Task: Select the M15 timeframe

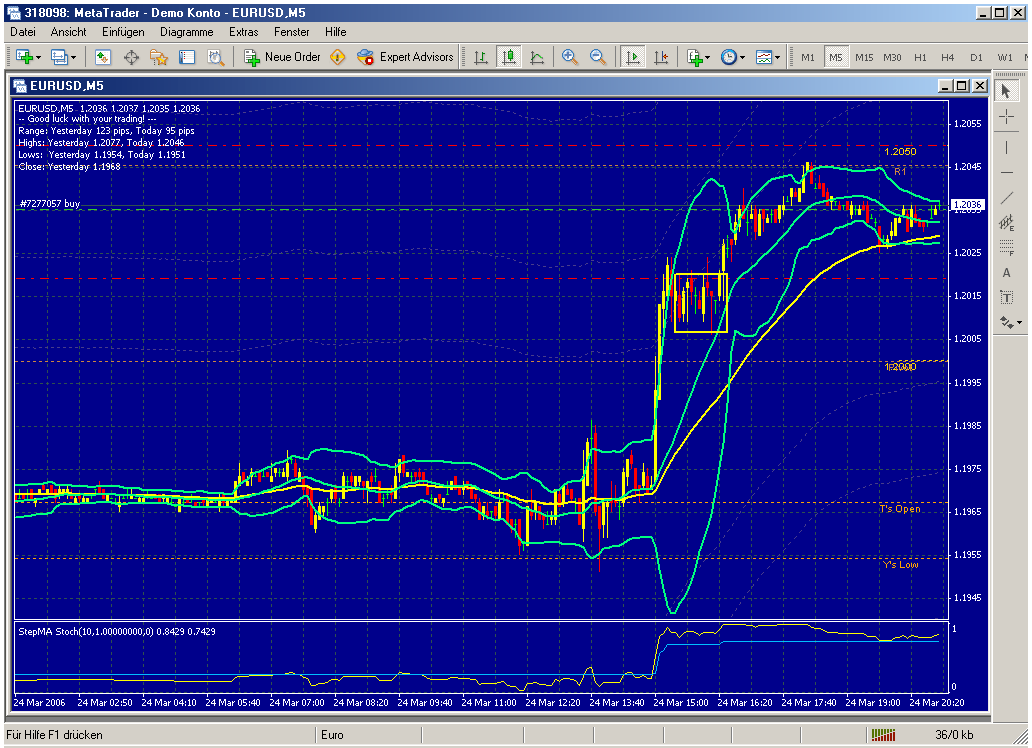Action: [x=864, y=57]
